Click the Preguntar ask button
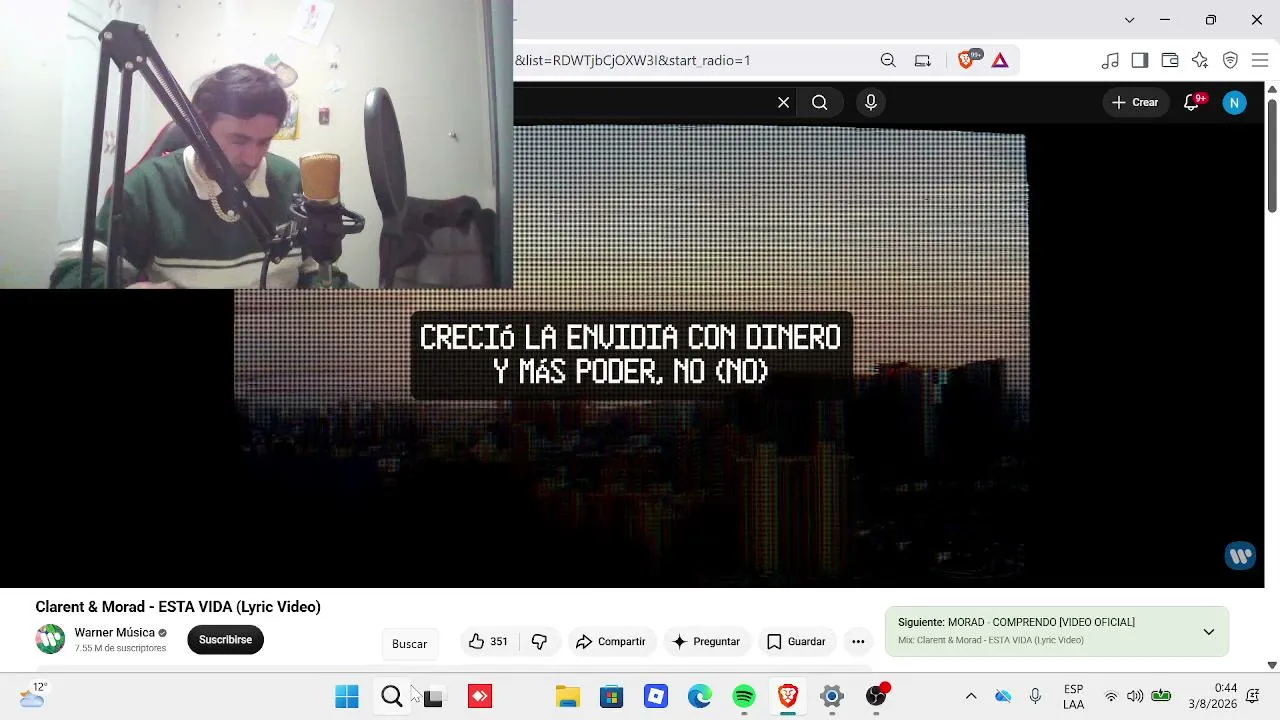The width and height of the screenshot is (1280, 720). click(x=706, y=641)
